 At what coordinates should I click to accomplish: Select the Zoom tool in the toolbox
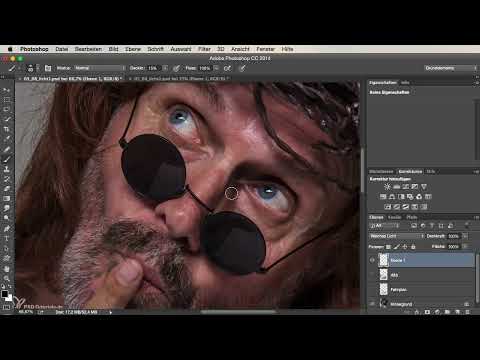click(x=7, y=278)
